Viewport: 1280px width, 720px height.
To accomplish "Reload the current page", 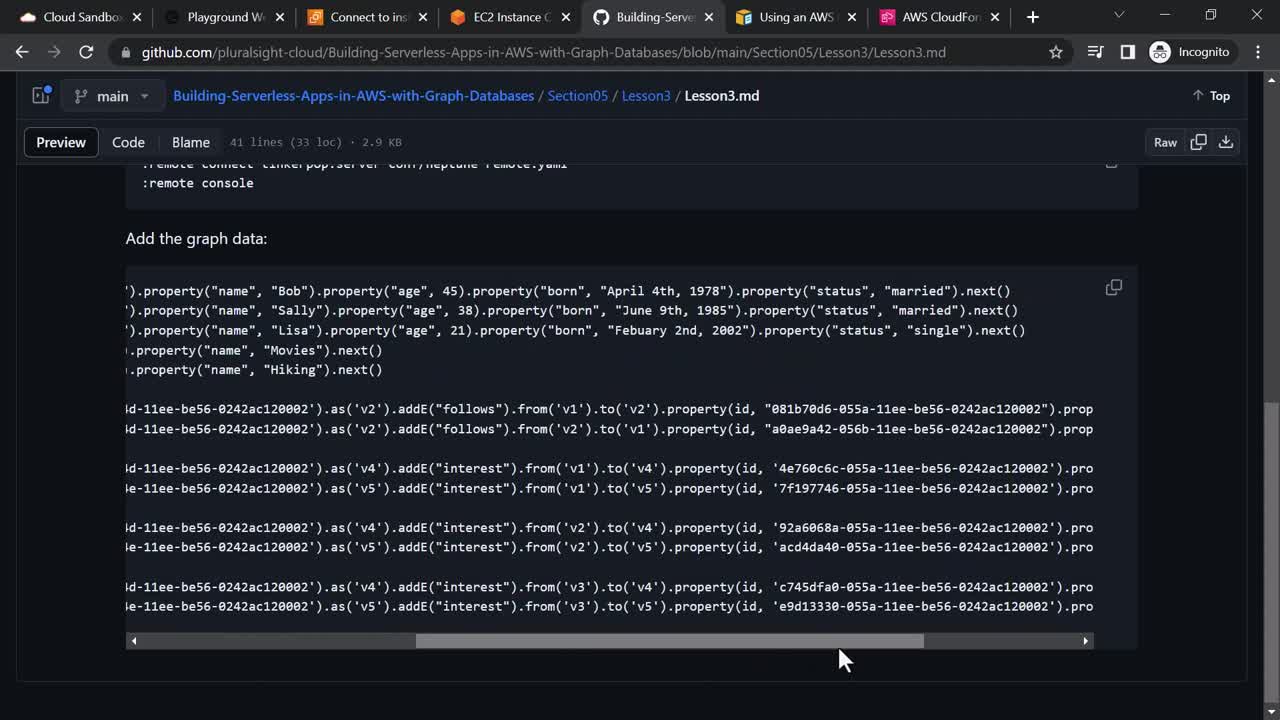I will [x=86, y=52].
